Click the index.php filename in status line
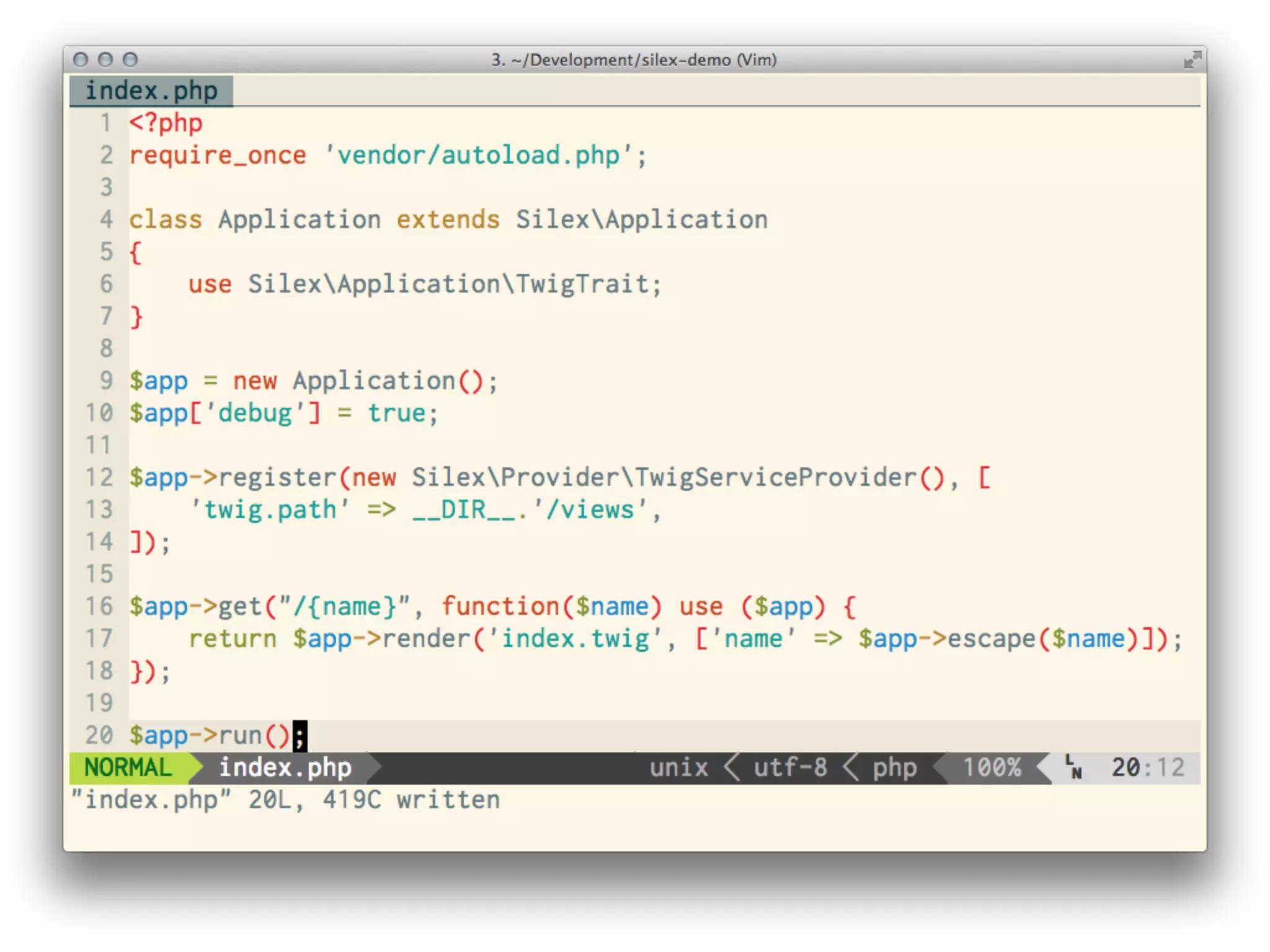This screenshot has width=1270, height=952. point(285,767)
